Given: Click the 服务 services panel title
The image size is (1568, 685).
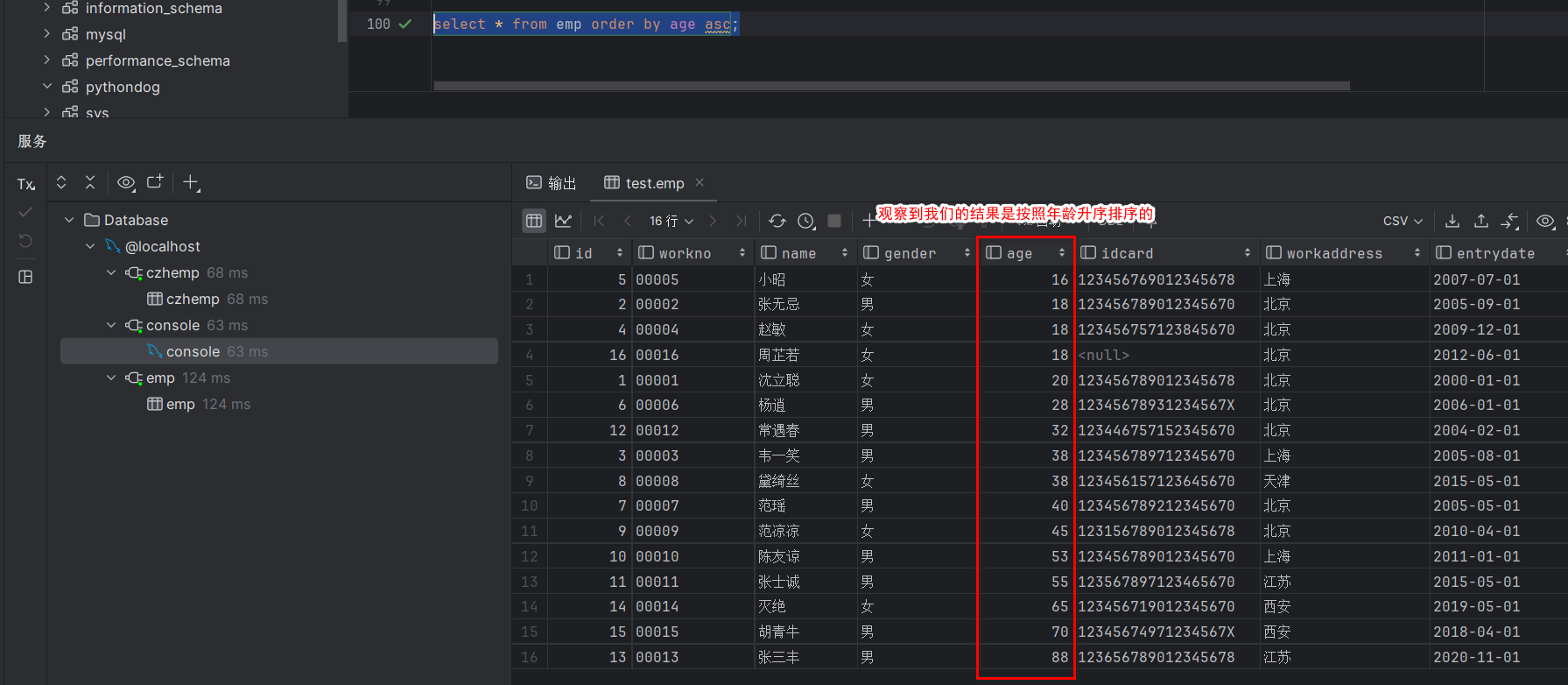Looking at the screenshot, I should (32, 141).
